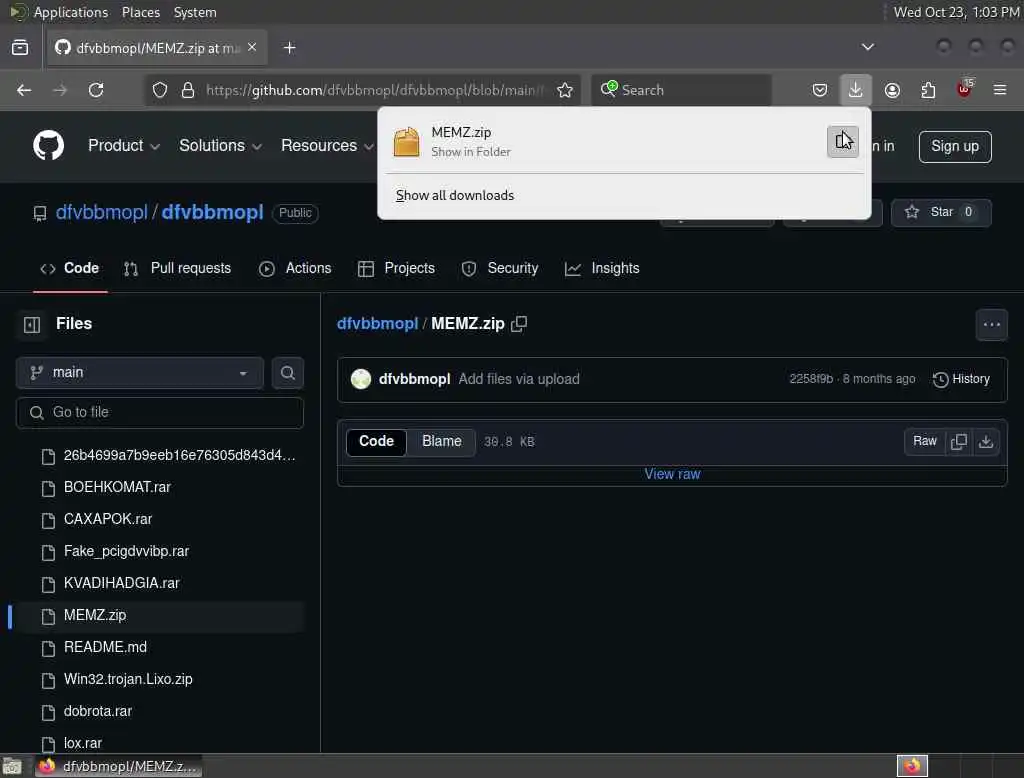Select KVADIHADGIA.rar in file tree
1024x778 pixels.
click(121, 583)
